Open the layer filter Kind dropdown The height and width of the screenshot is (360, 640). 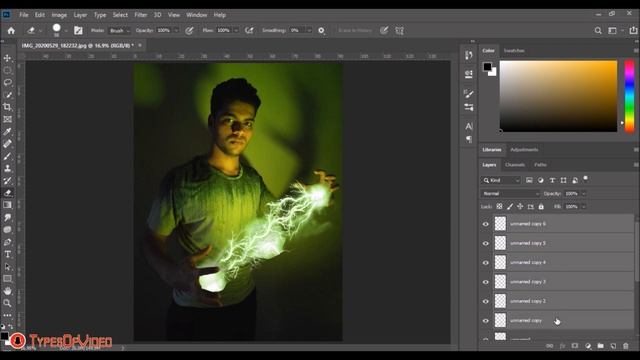click(501, 180)
